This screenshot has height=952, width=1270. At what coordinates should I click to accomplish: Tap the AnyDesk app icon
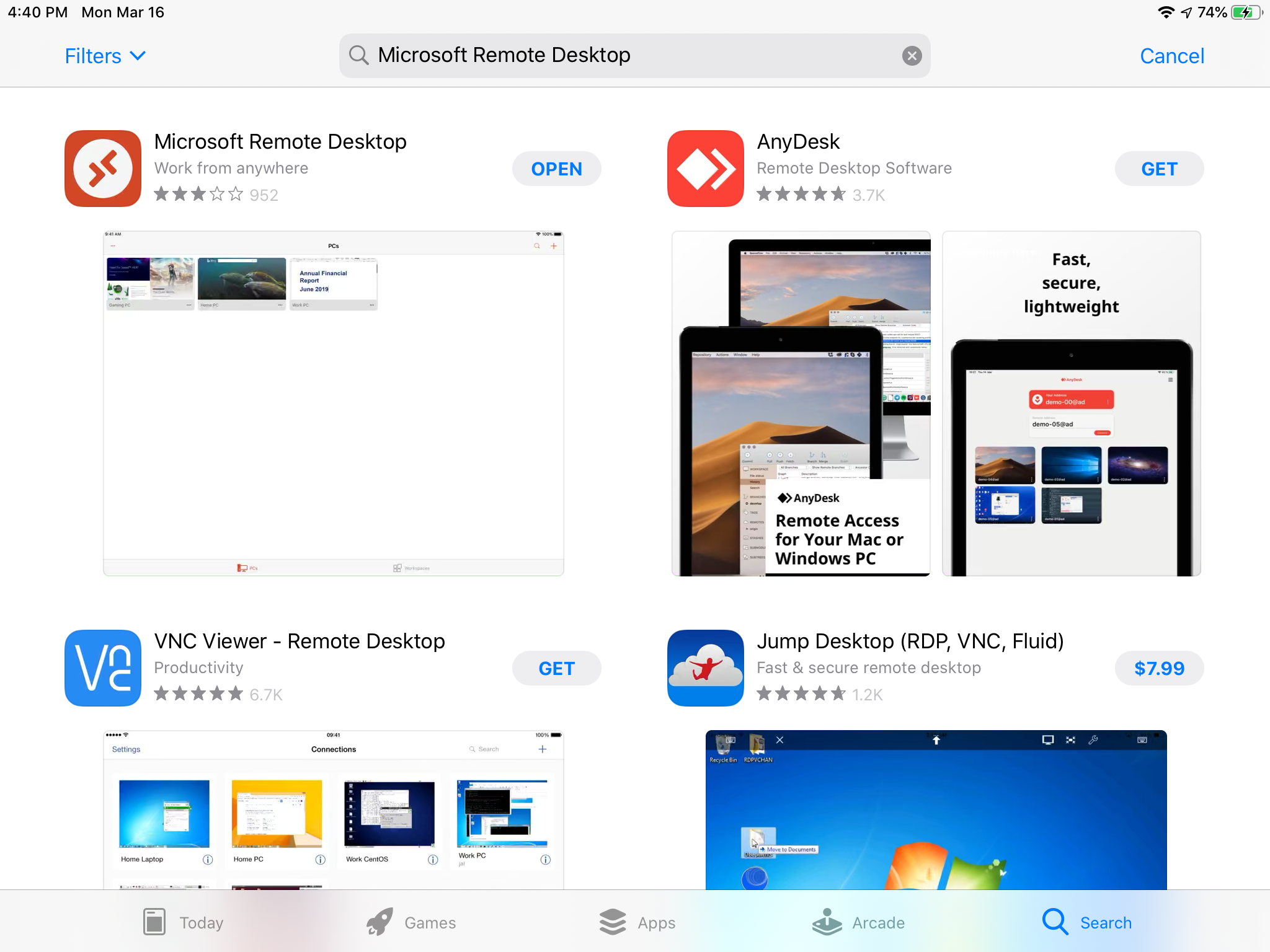[x=705, y=168]
